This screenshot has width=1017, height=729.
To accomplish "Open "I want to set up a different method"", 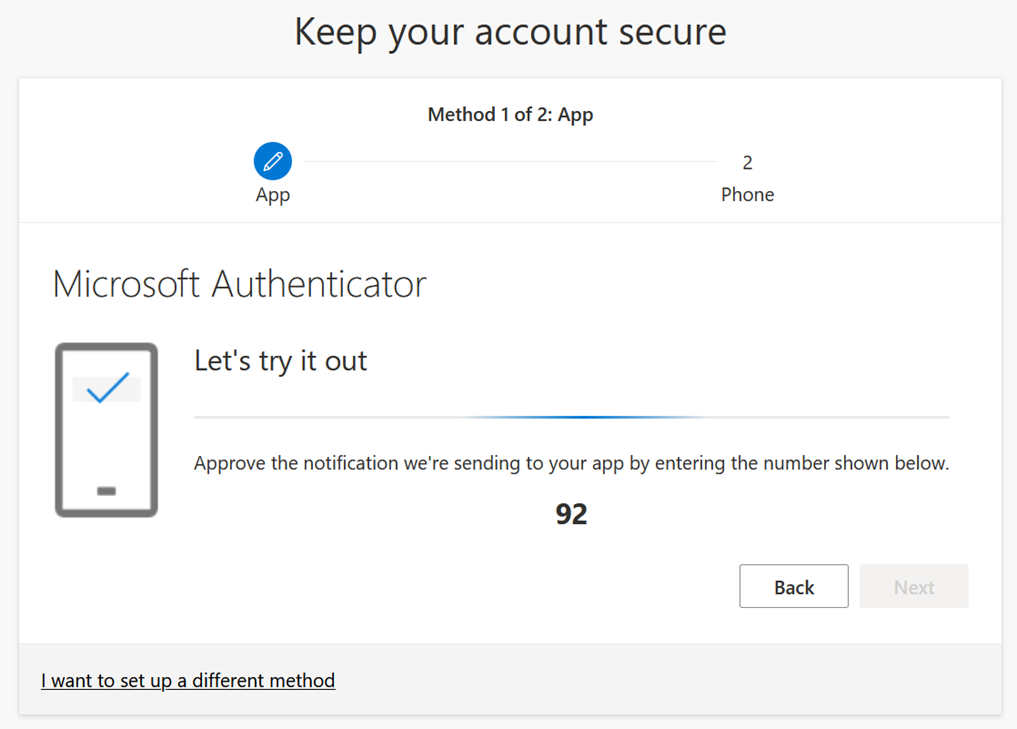I will point(188,680).
